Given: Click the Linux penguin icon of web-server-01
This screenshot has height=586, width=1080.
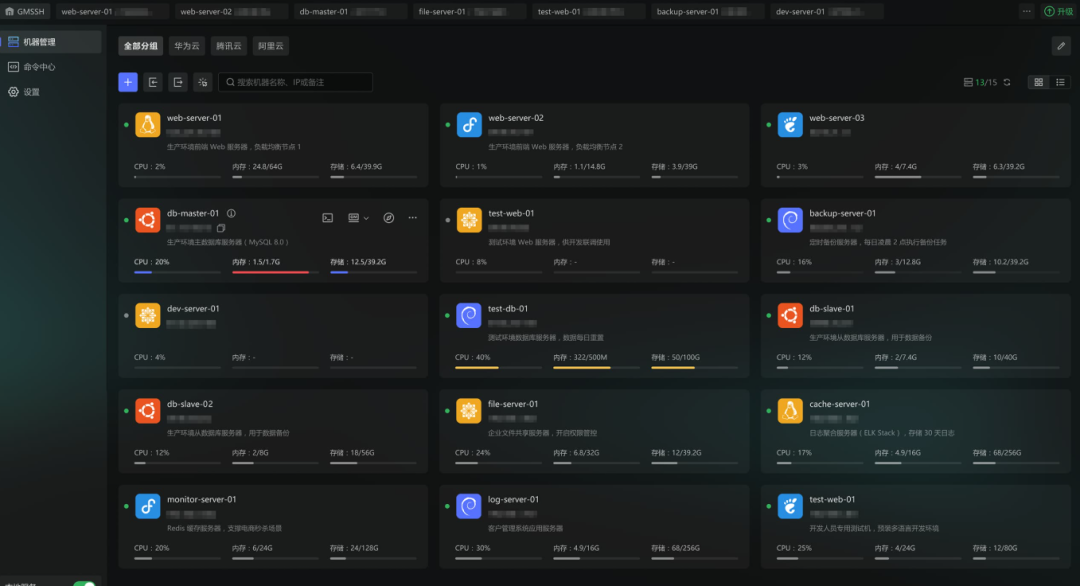Looking at the screenshot, I should 147,125.
